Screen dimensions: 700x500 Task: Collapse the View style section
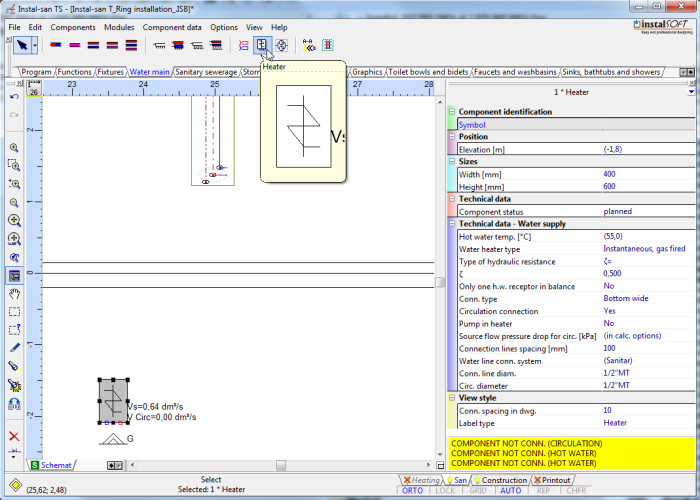pos(452,398)
